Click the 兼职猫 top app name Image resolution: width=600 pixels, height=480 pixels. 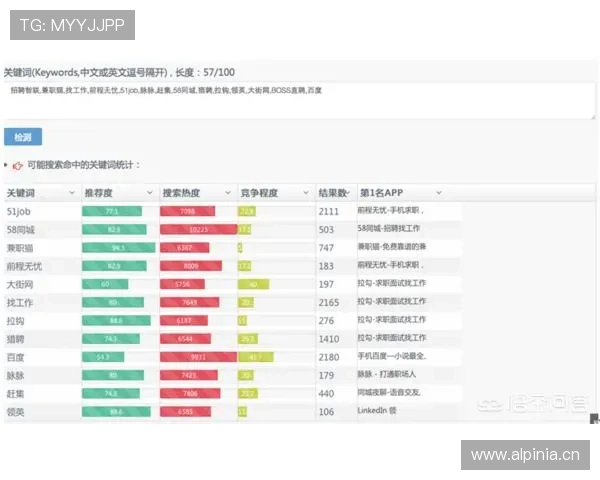point(391,247)
